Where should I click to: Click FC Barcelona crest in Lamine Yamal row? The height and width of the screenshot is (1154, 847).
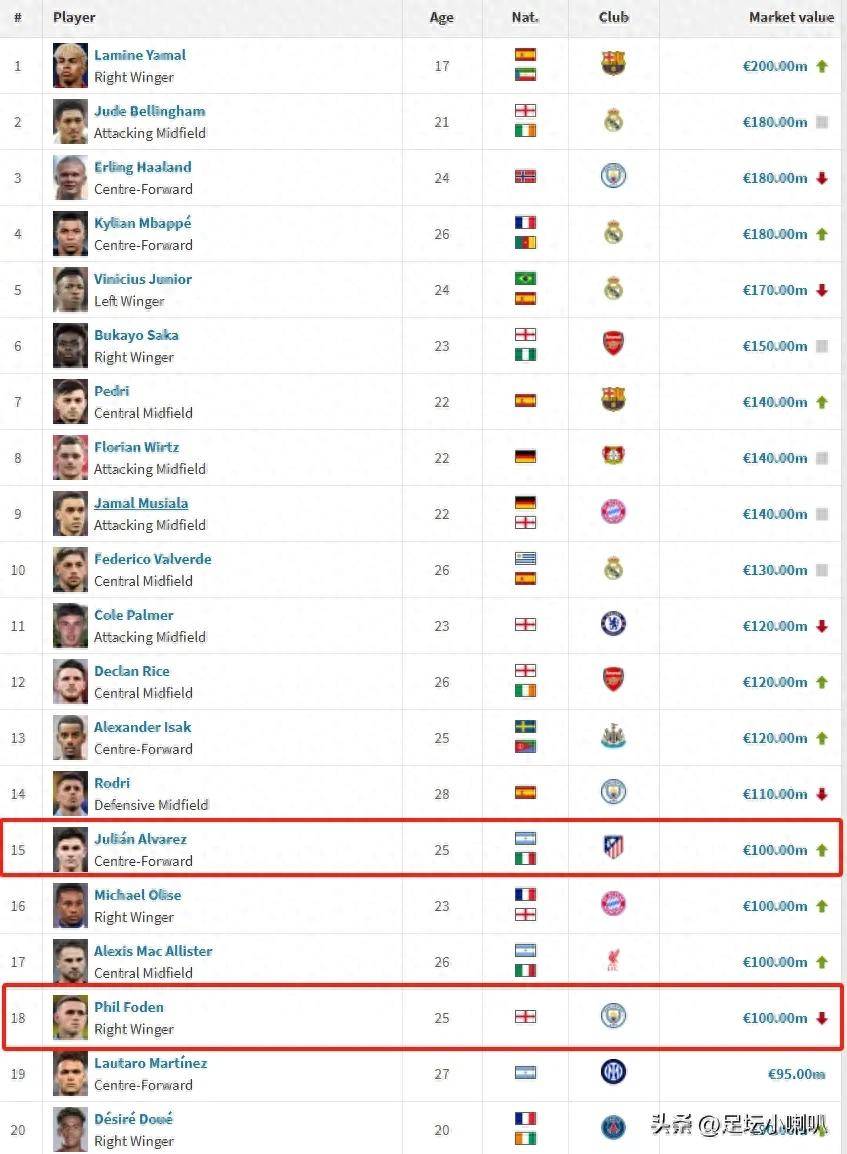point(613,64)
